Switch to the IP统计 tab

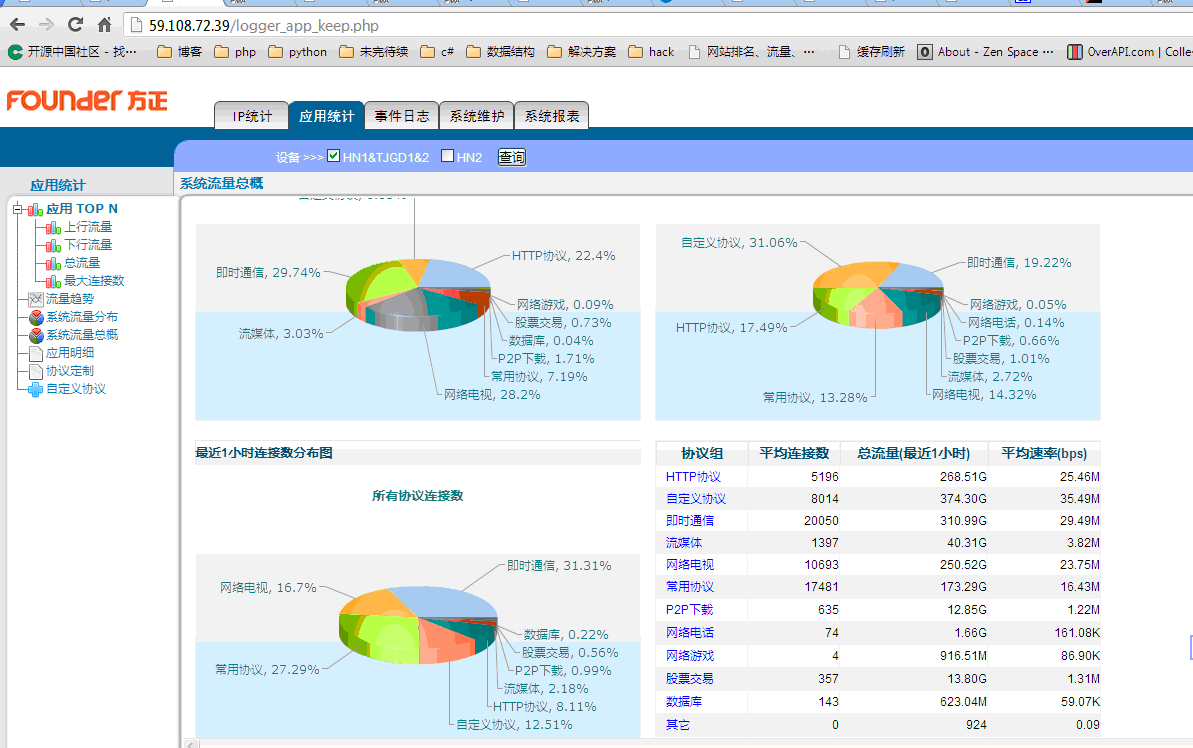[x=251, y=116]
